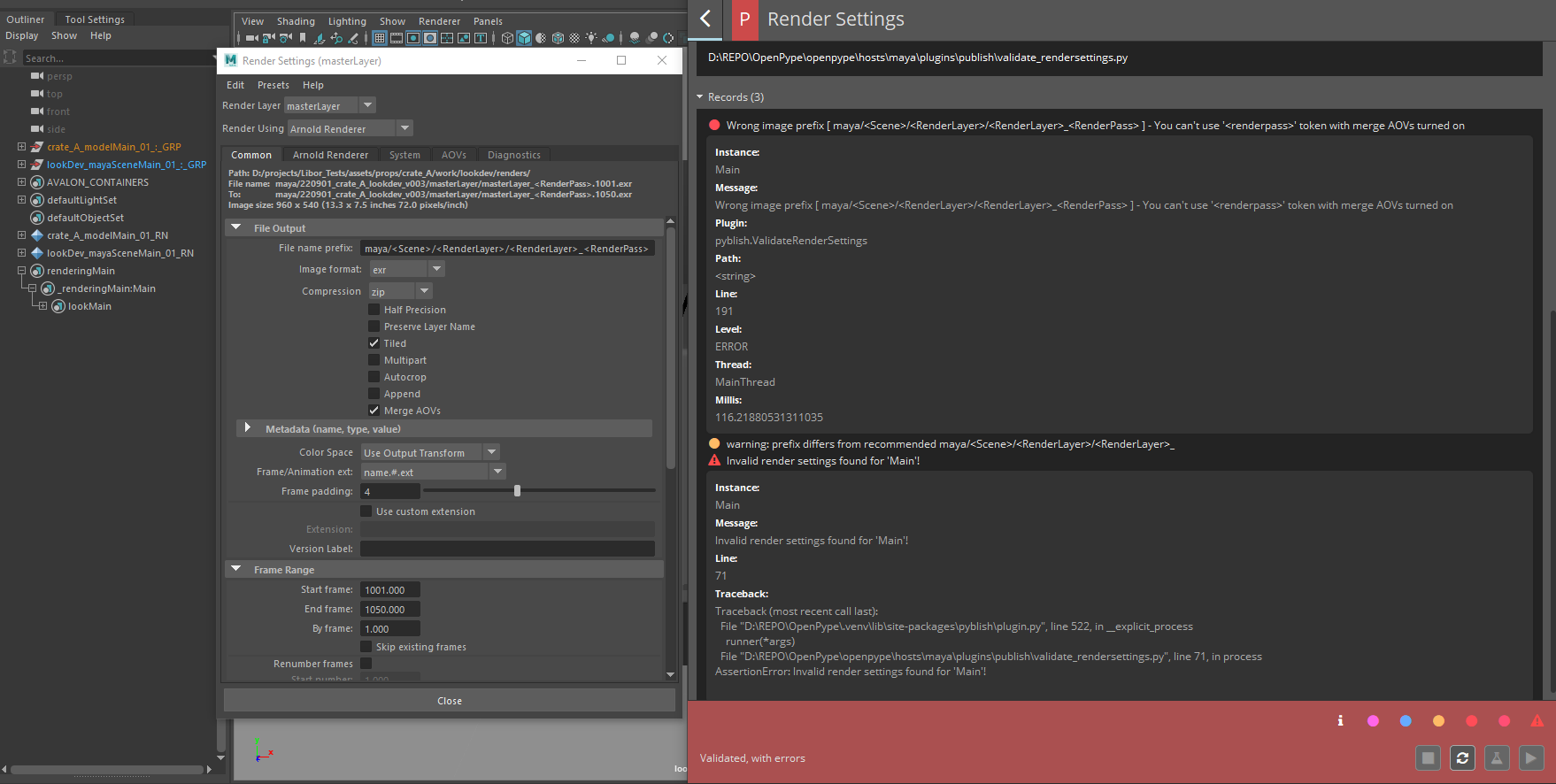The image size is (1556, 784).
Task: Open the Presets menu in Render Settings
Action: tap(273, 85)
